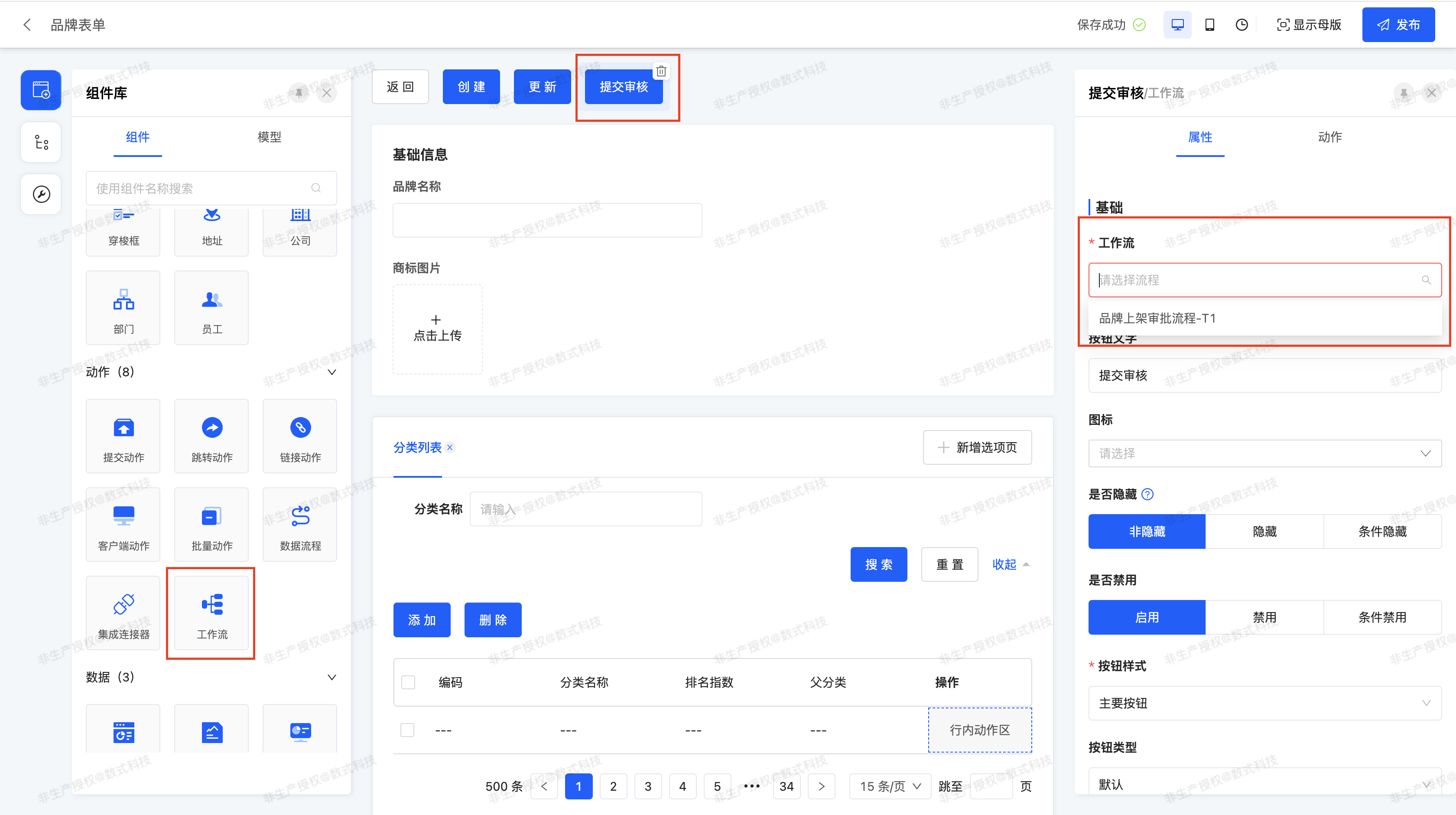This screenshot has height=815, width=1456.
Task: Click the 点击上传 image upload area
Action: click(438, 329)
